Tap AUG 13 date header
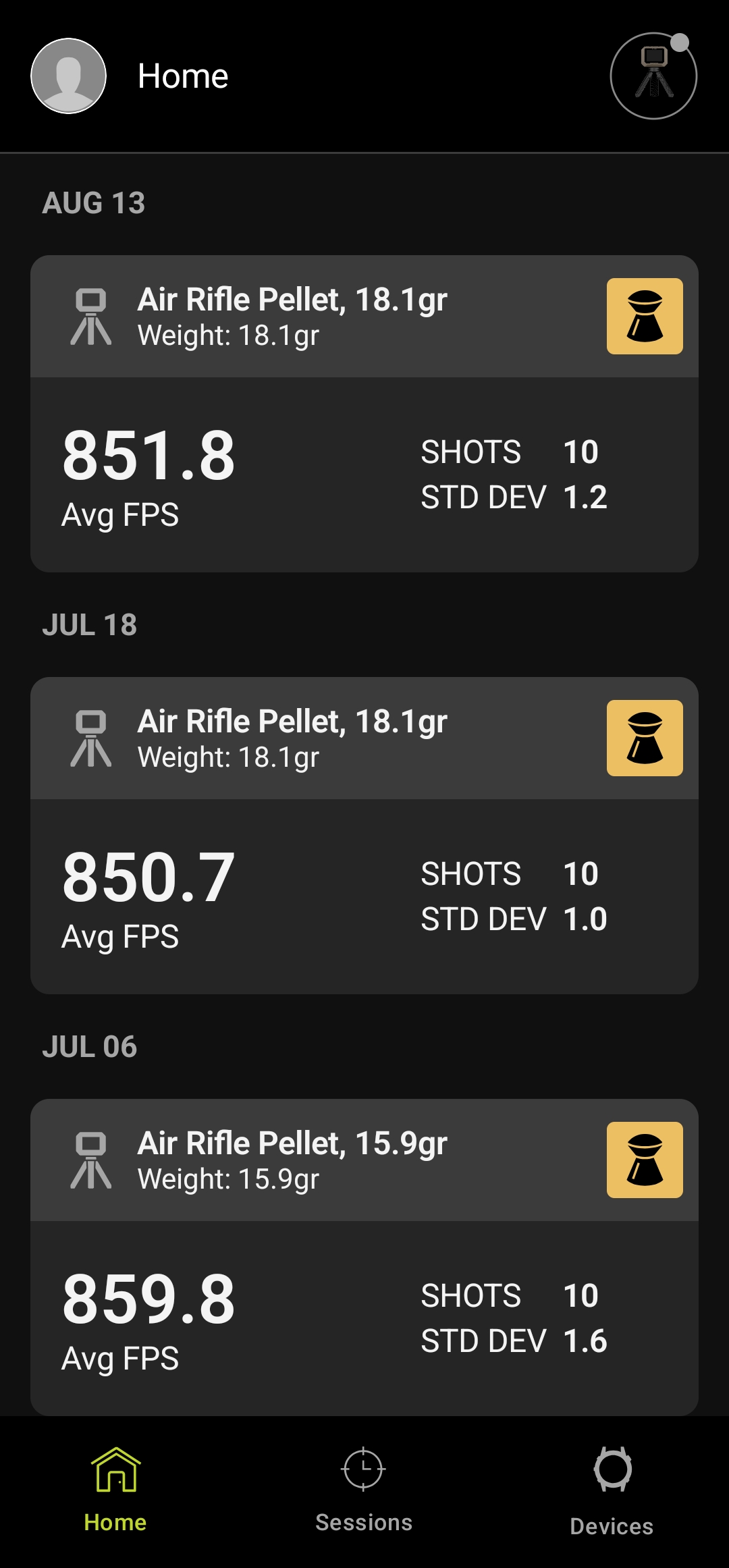 click(x=94, y=203)
